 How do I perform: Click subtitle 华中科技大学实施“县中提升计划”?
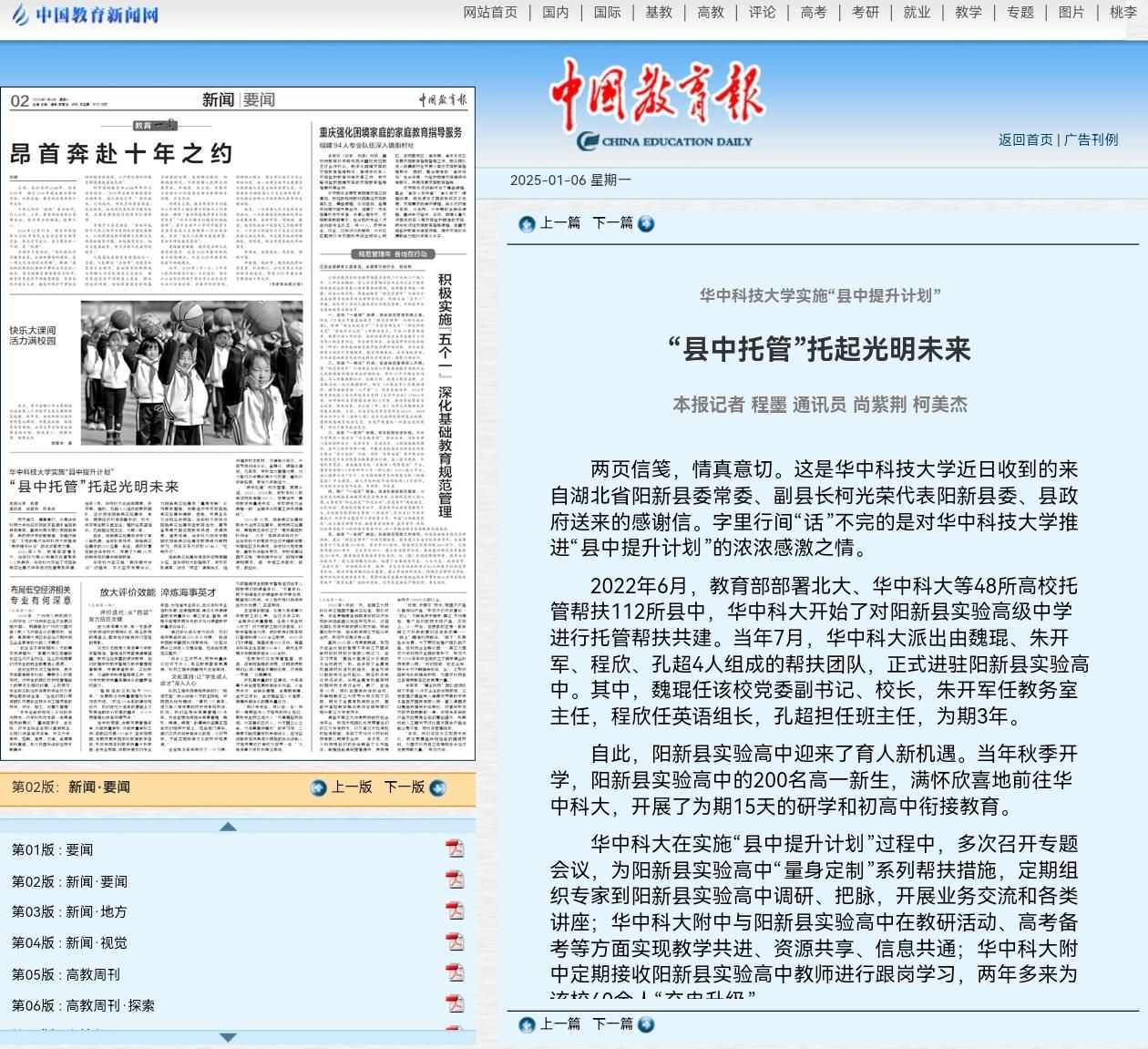[820, 295]
